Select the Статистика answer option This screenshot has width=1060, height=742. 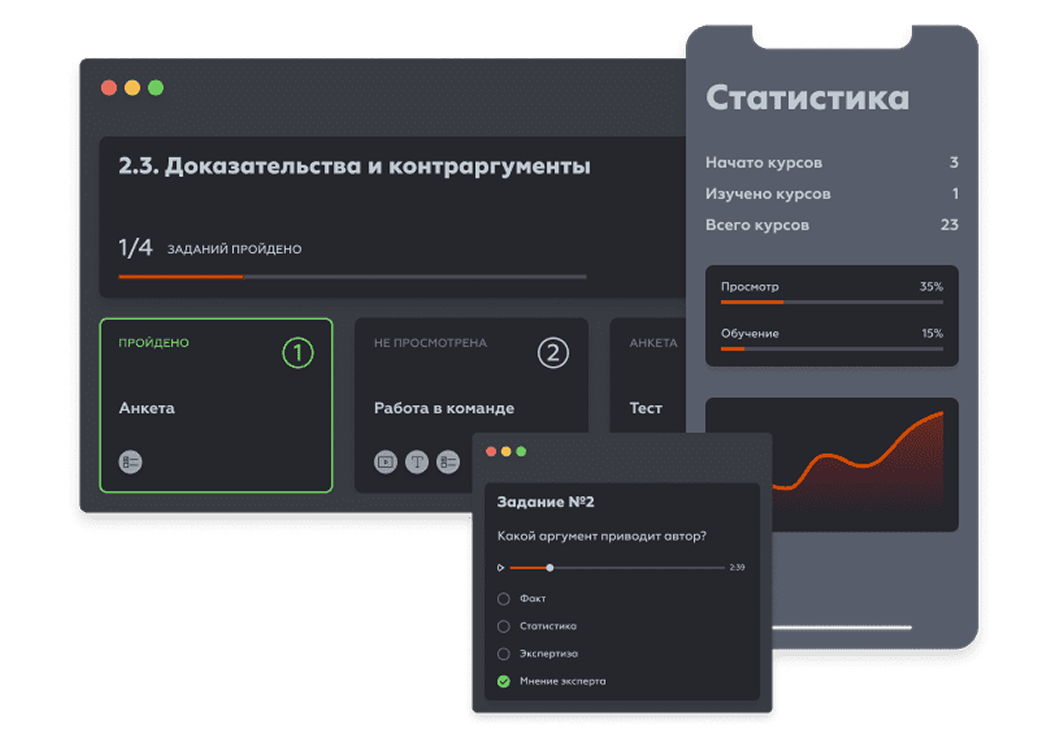[502, 625]
